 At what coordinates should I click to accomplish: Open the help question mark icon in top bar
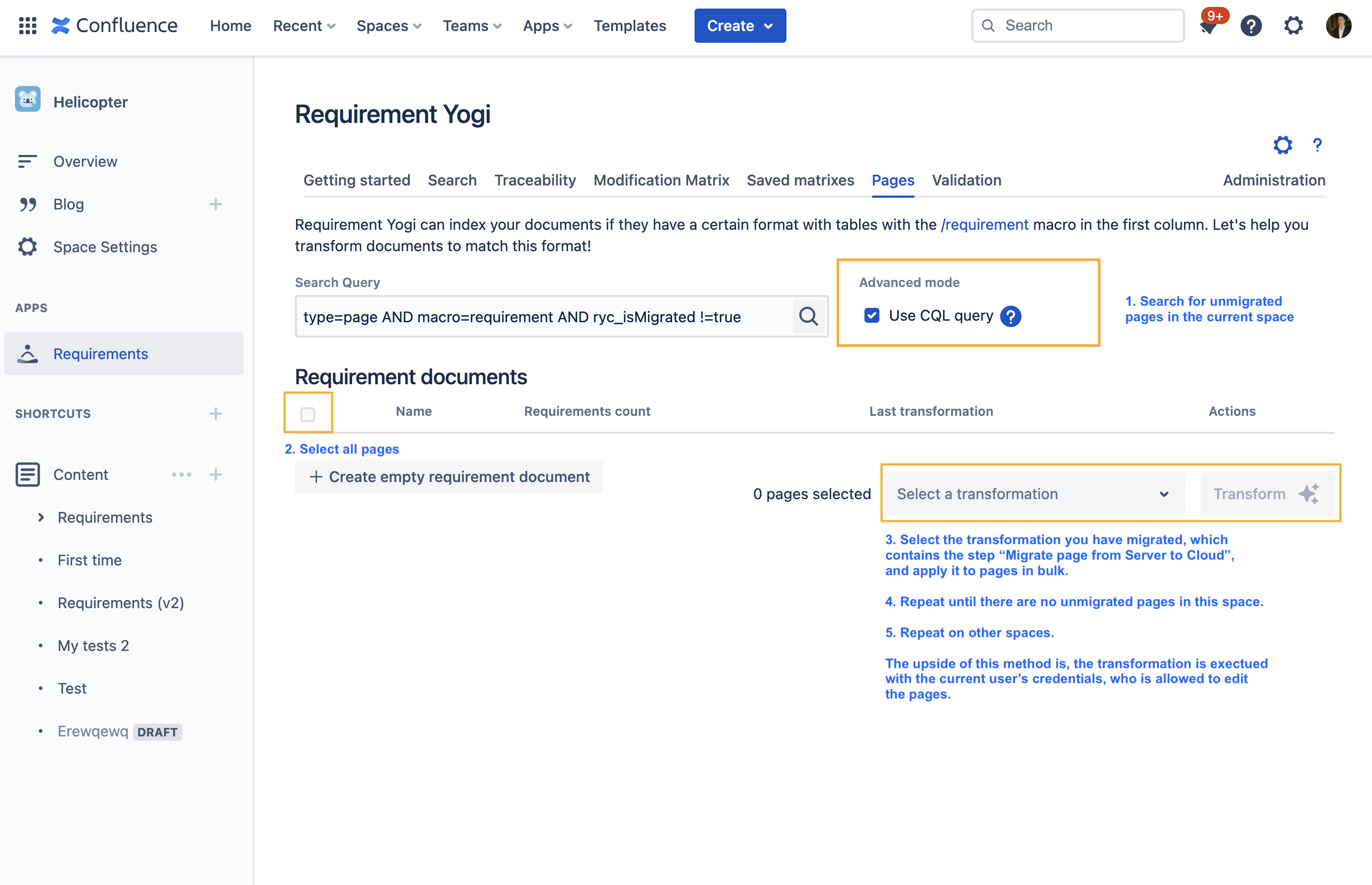tap(1251, 26)
